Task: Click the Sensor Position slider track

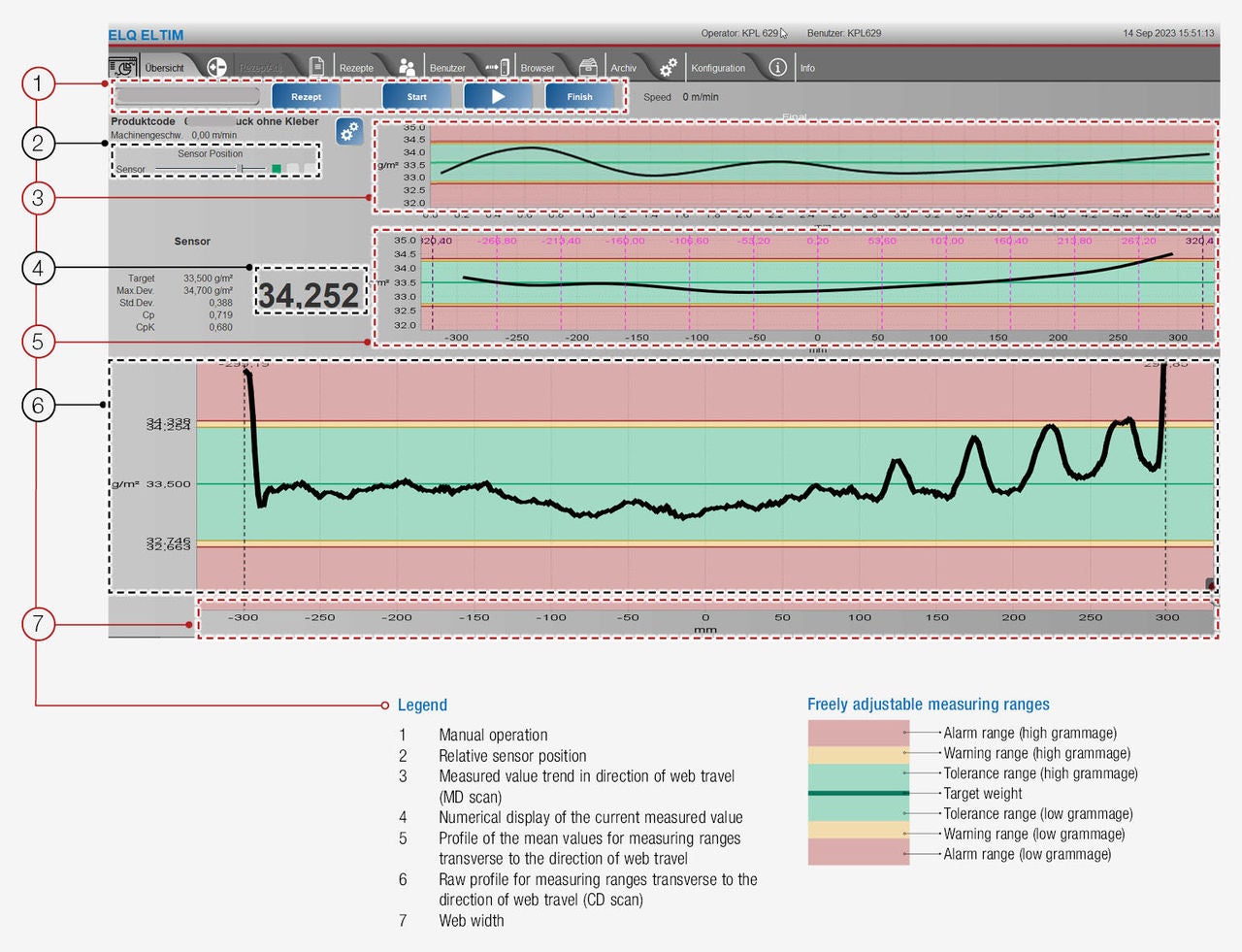Action: point(211,169)
